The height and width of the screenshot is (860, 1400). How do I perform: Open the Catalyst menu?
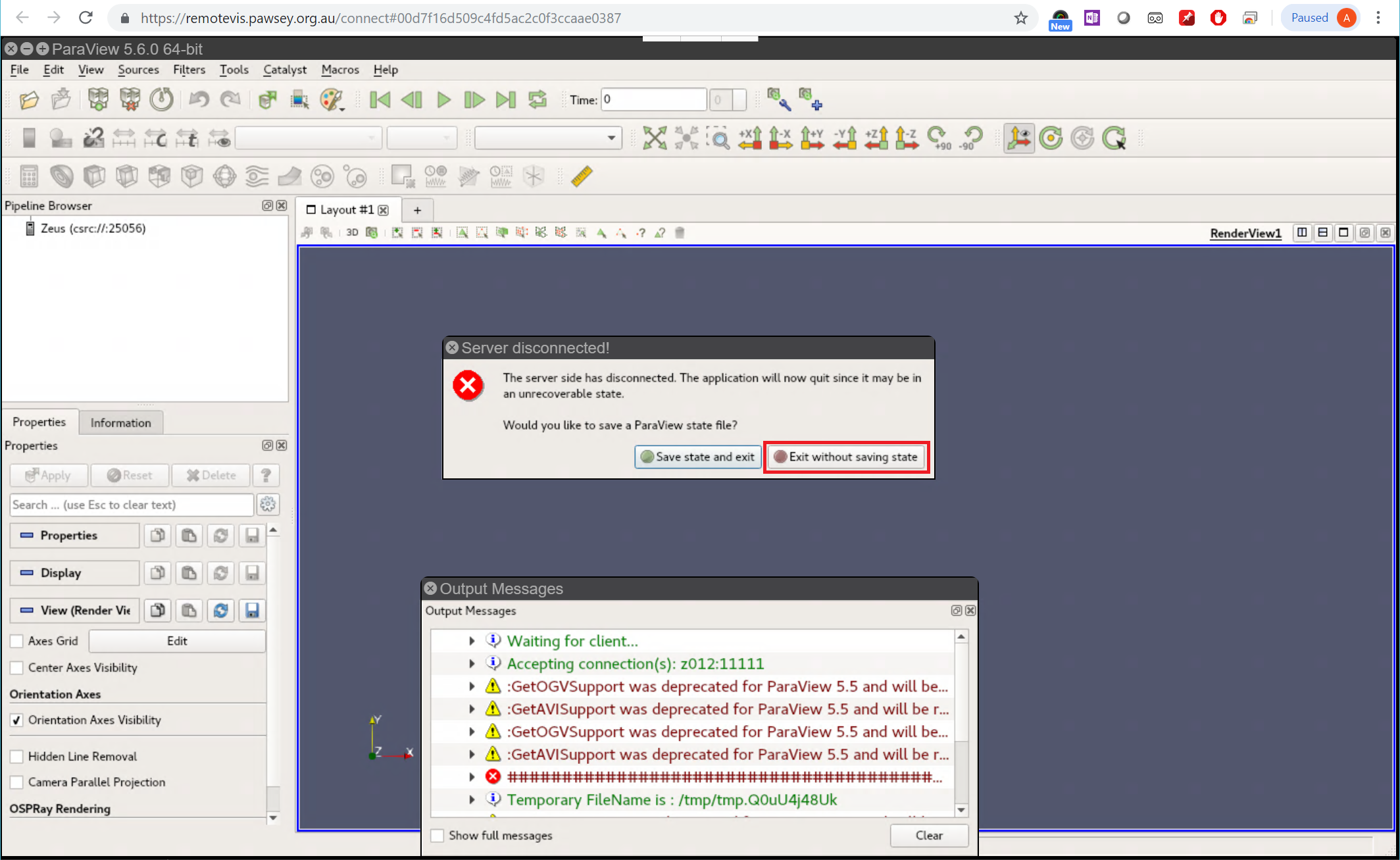(x=285, y=70)
